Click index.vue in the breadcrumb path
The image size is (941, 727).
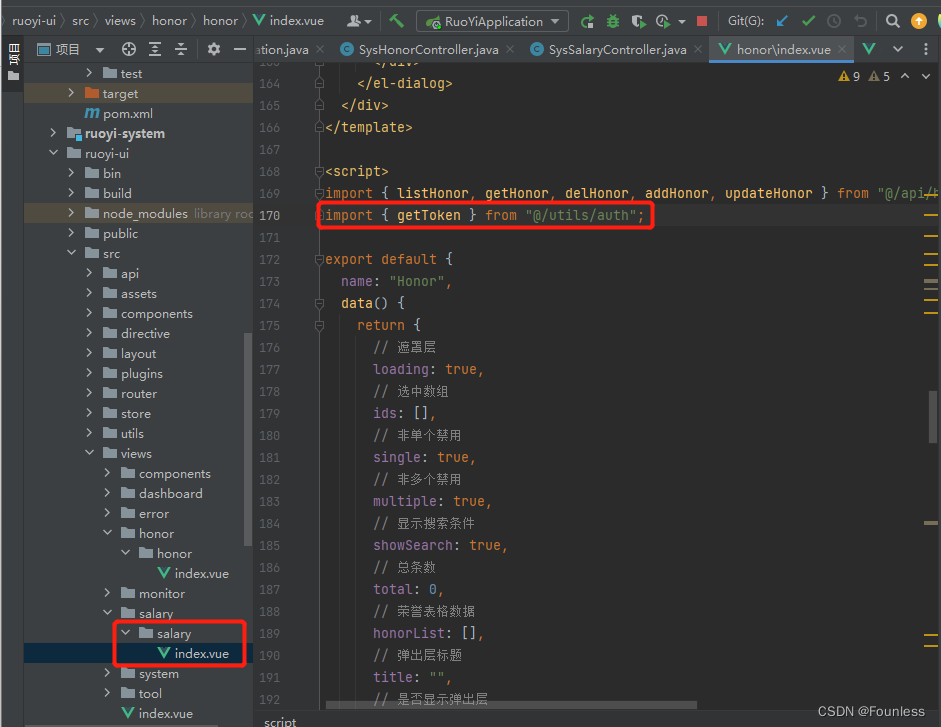(x=289, y=21)
